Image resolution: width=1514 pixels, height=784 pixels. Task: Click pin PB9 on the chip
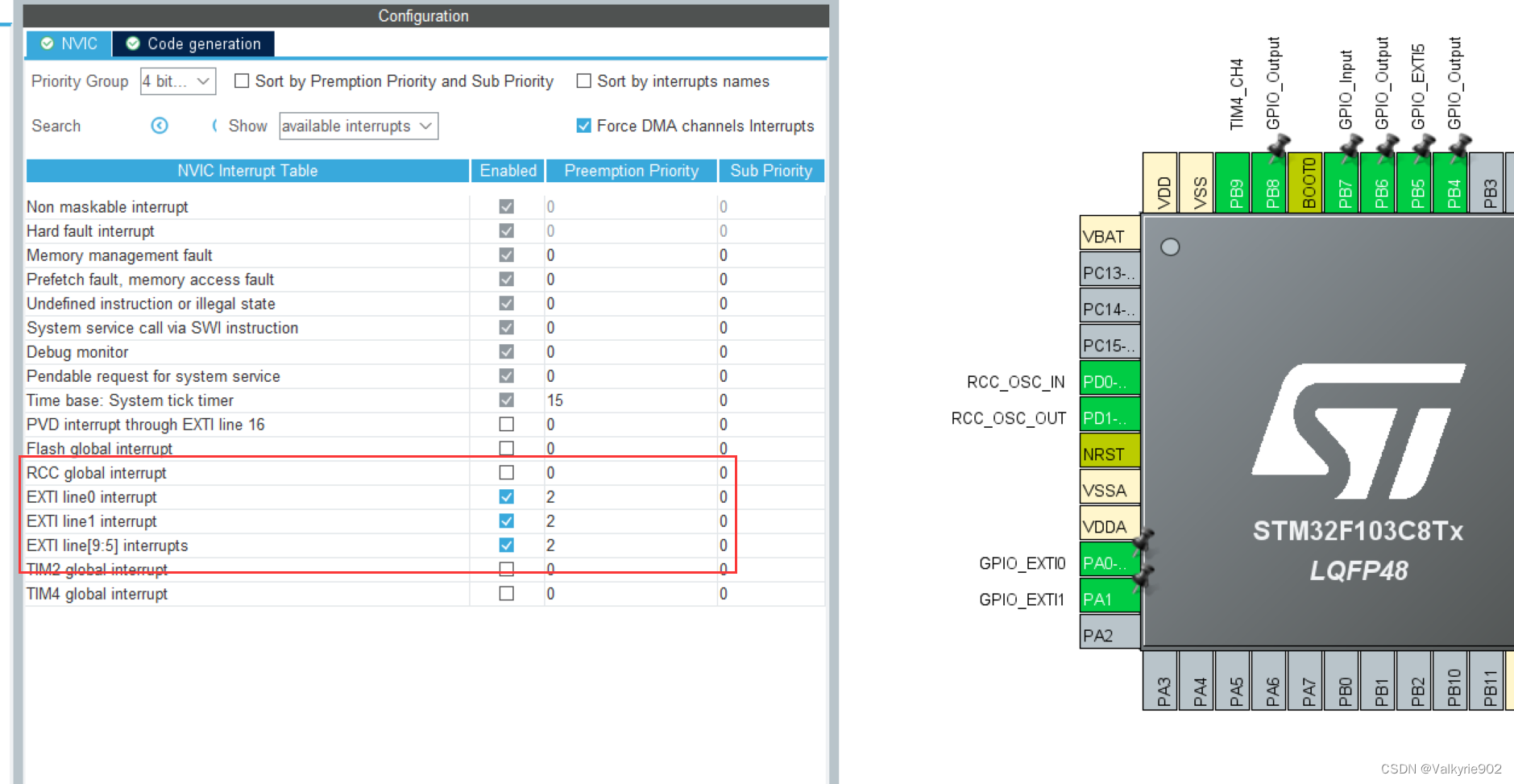coord(1233,182)
